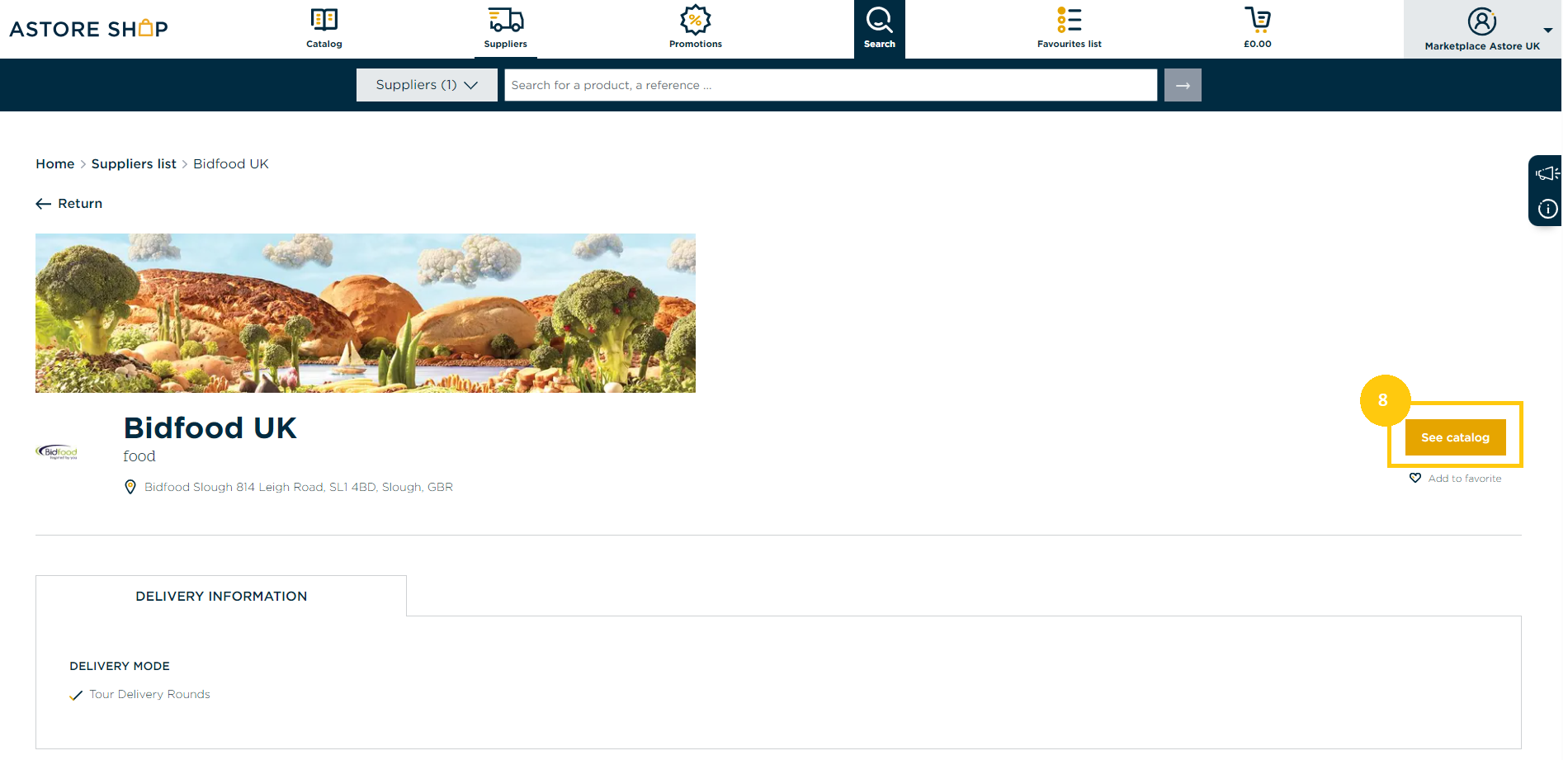
Task: Open the Catalog menu icon
Action: click(324, 20)
